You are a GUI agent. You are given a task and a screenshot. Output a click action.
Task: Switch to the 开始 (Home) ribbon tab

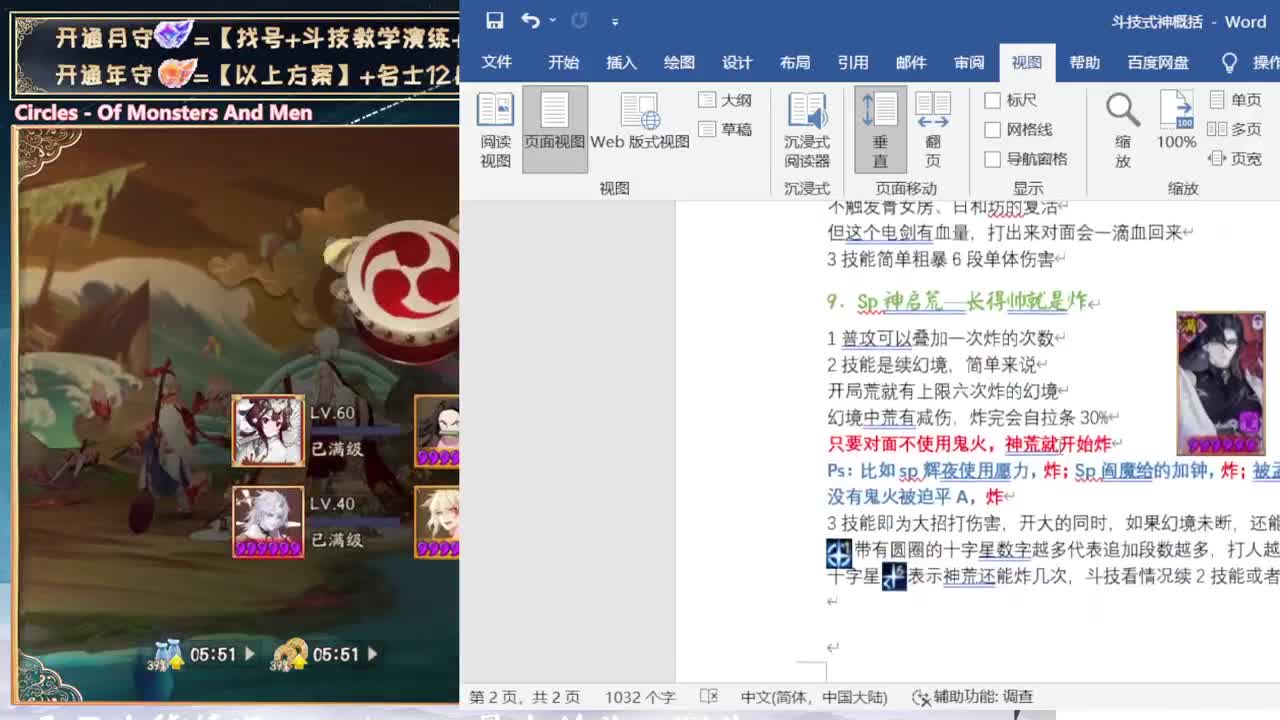[562, 62]
